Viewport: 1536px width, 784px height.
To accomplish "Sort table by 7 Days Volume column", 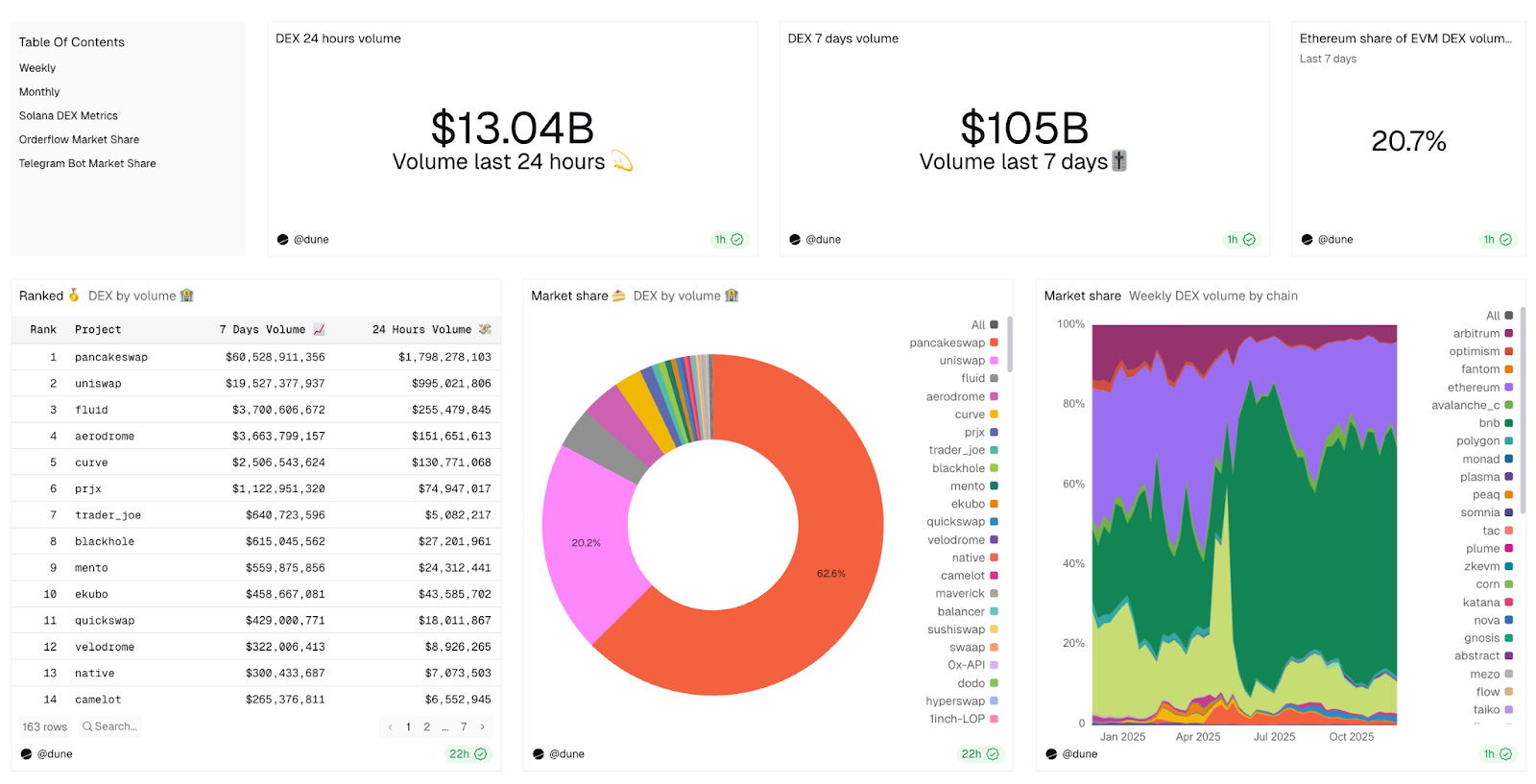I will point(262,329).
